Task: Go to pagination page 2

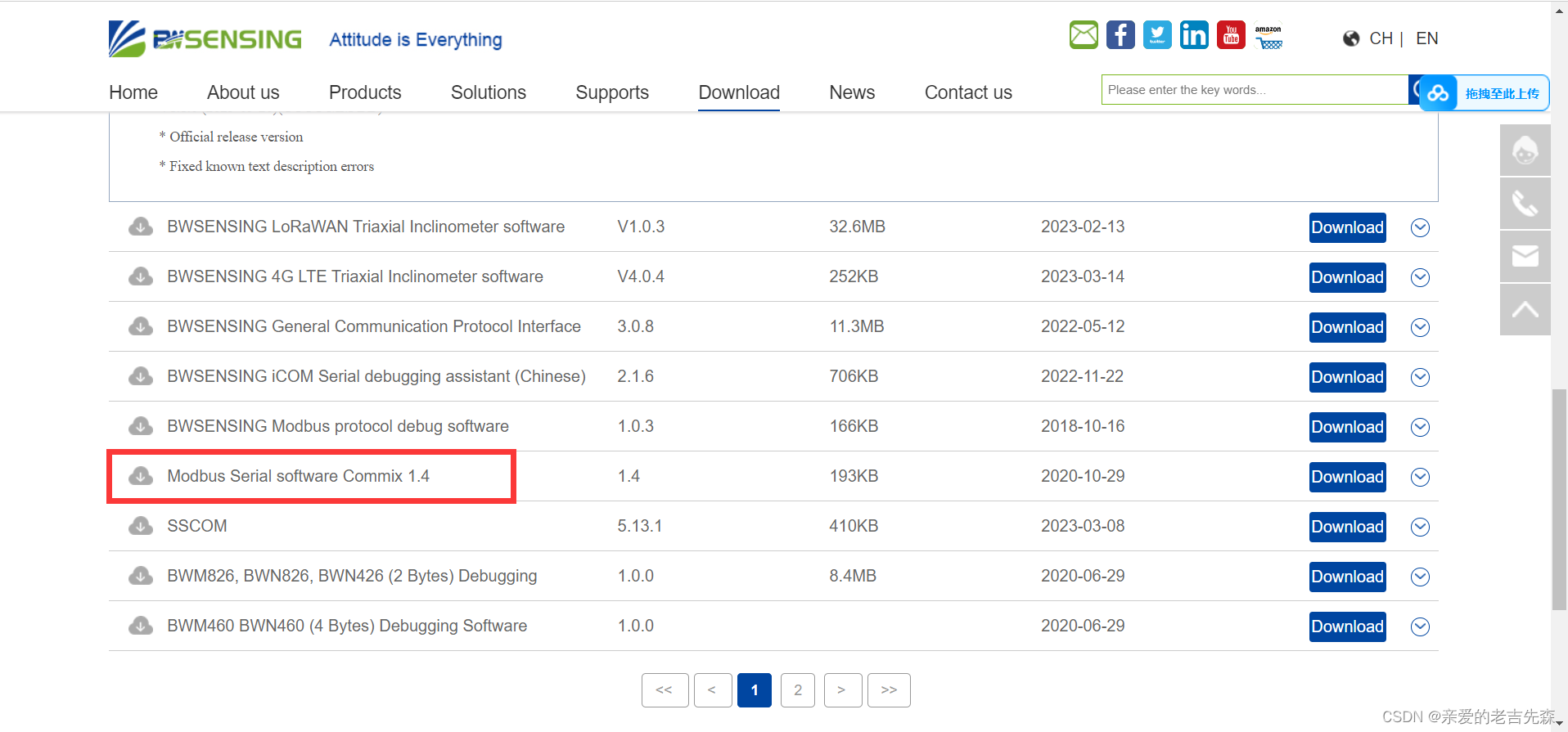Action: [x=798, y=690]
